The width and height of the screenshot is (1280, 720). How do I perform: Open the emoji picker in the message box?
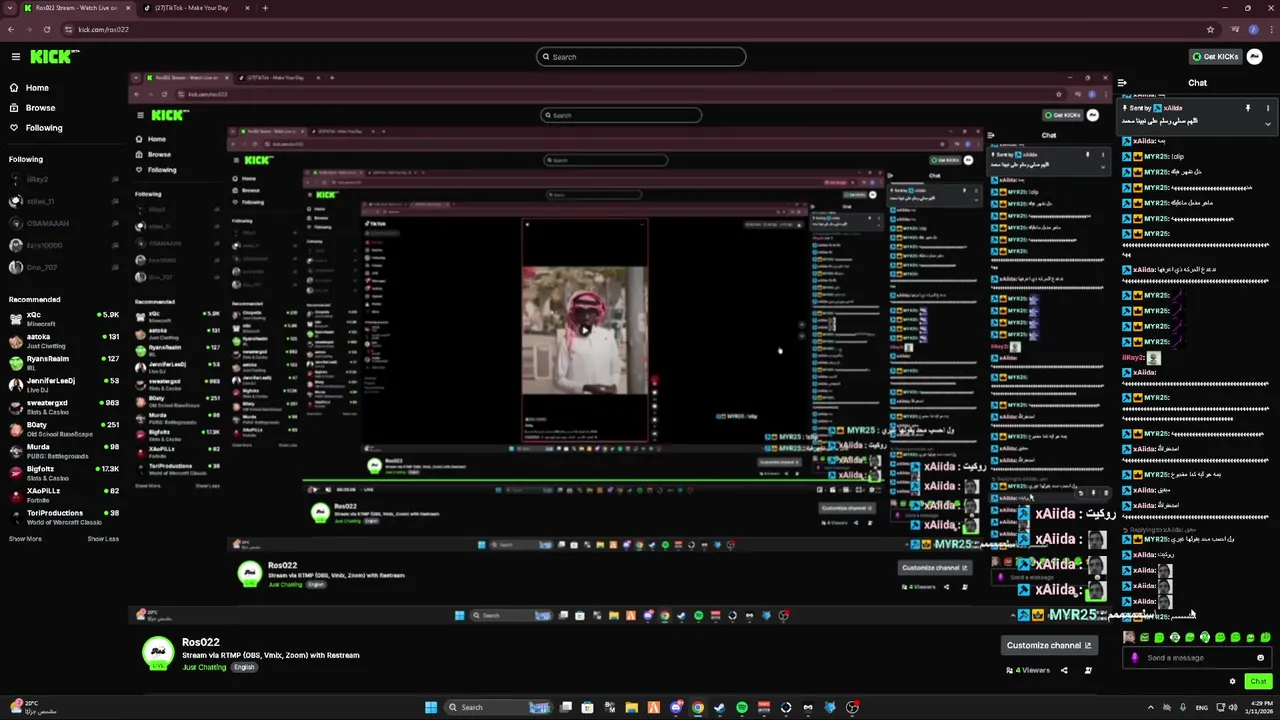tap(1260, 658)
